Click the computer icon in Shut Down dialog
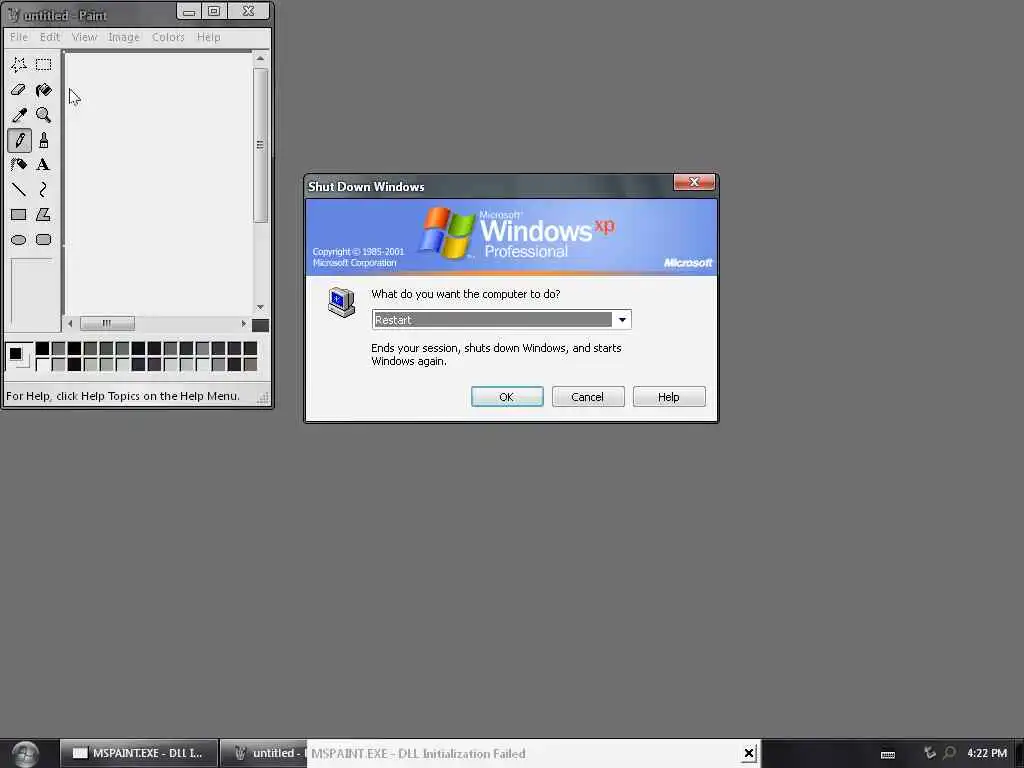Image resolution: width=1024 pixels, height=768 pixels. coord(342,302)
